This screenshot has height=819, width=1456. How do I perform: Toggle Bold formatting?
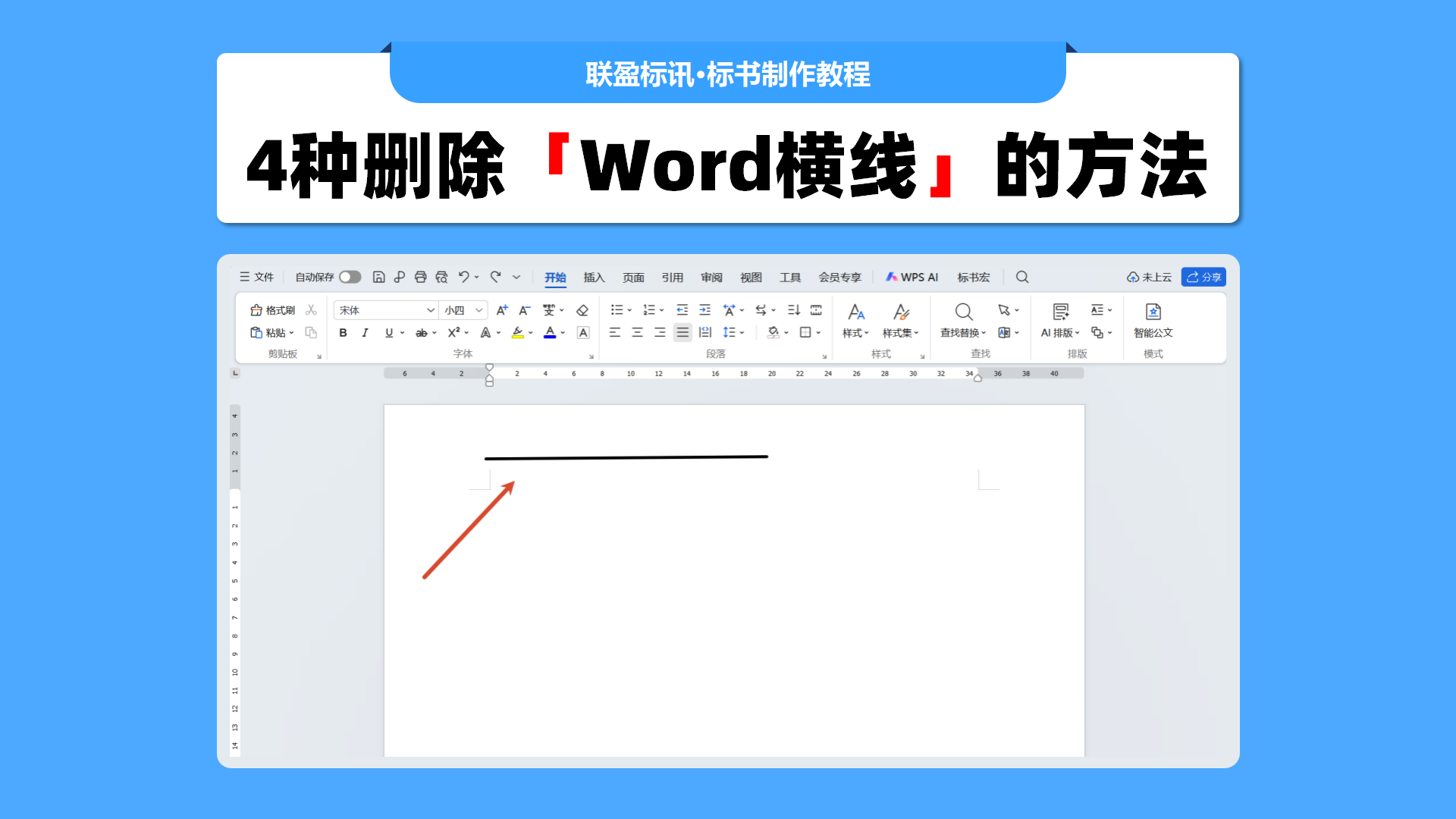click(x=343, y=332)
